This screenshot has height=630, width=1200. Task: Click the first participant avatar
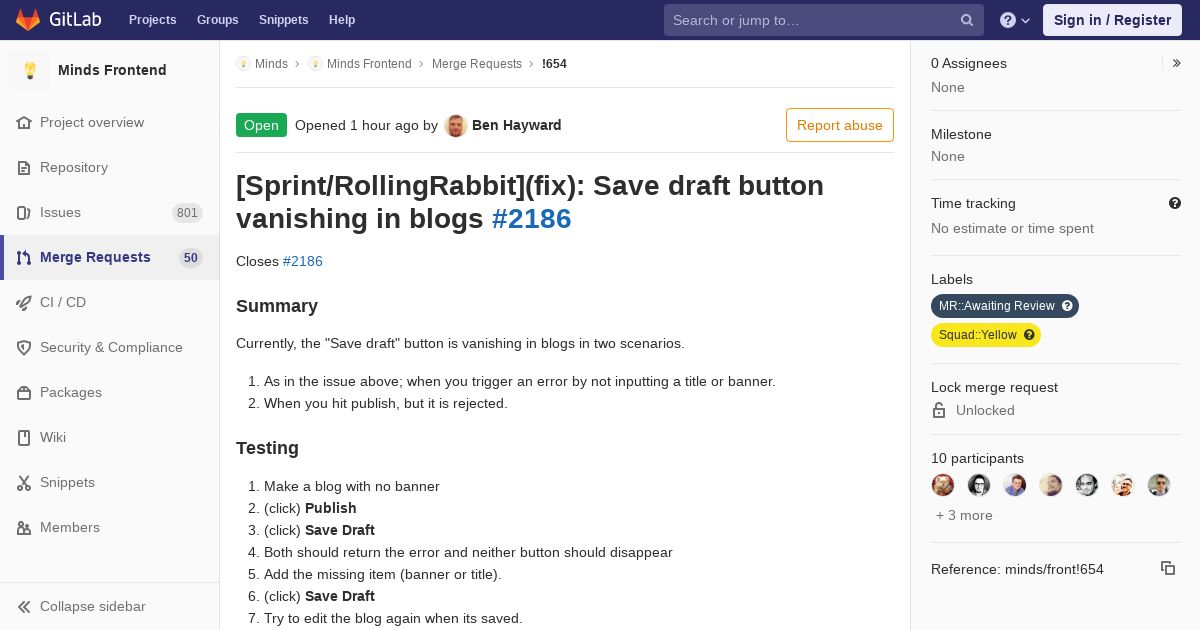(x=943, y=485)
